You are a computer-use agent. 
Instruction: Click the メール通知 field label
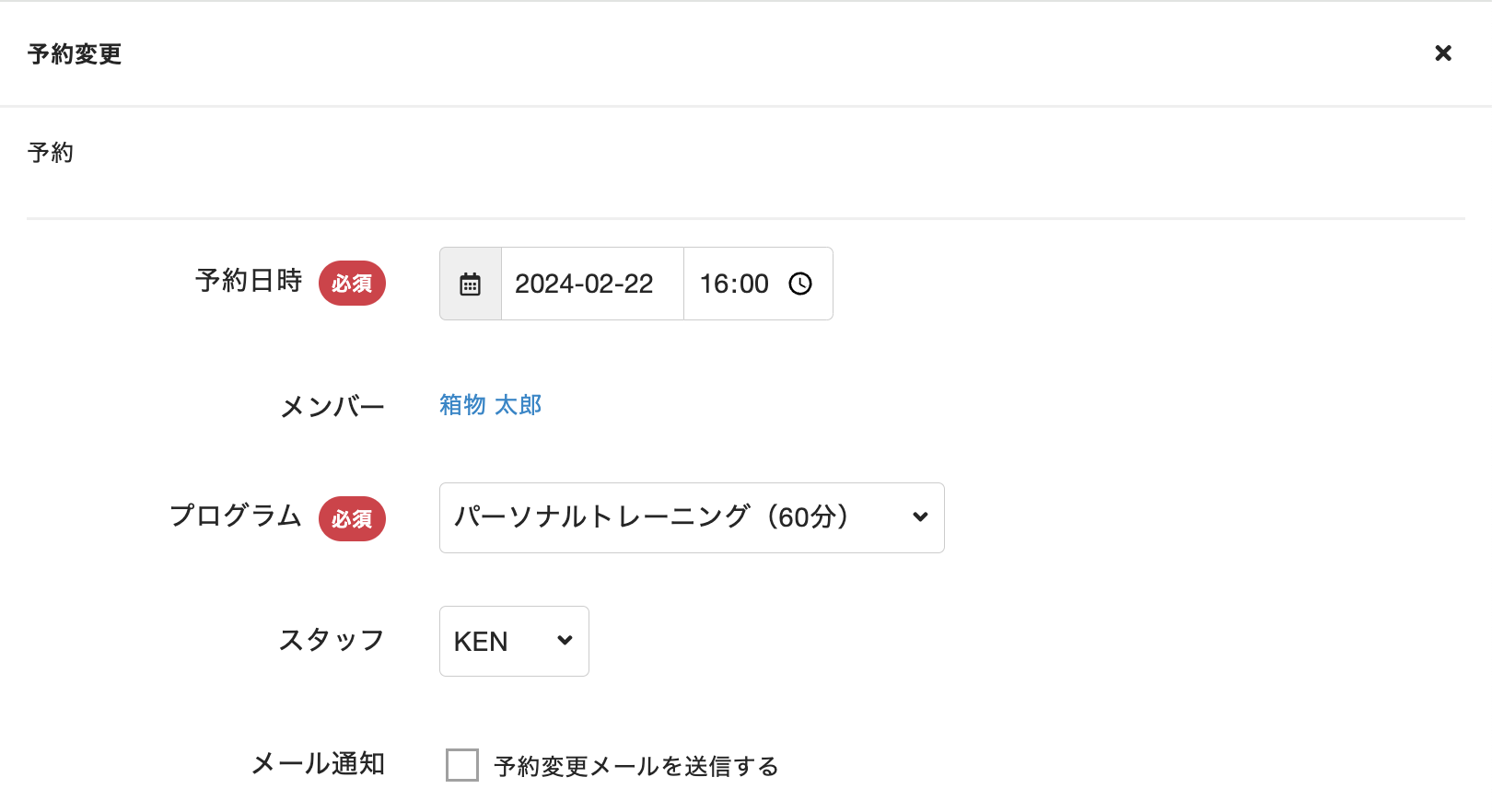coord(318,764)
